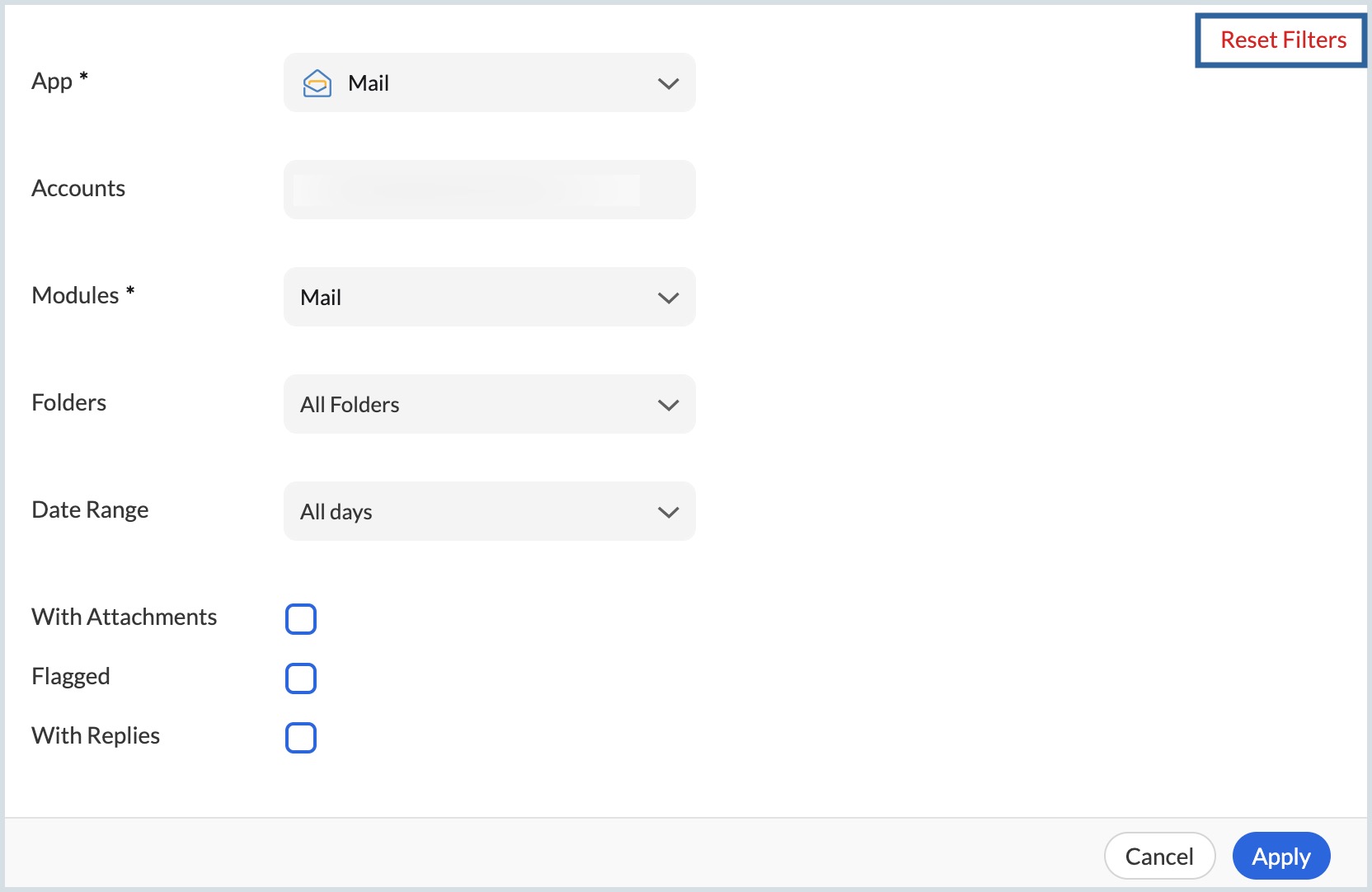Open the Folders dropdown showing All Folders
The width and height of the screenshot is (1372, 892).
click(490, 404)
